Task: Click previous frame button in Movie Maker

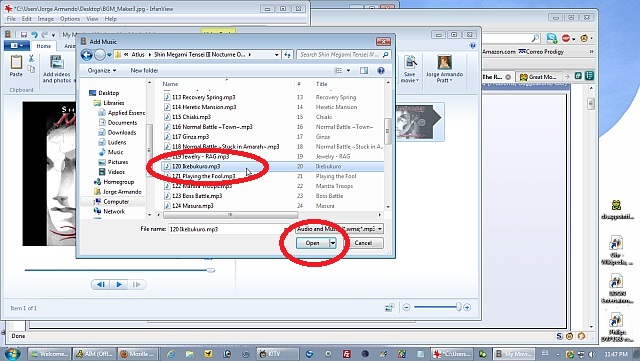Action: 100,285
